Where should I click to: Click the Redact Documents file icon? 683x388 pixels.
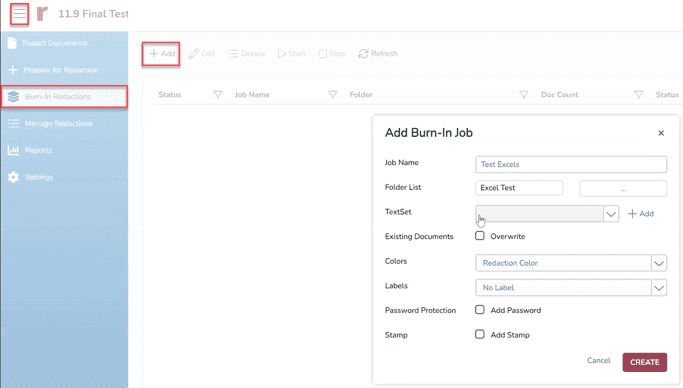tap(12, 43)
